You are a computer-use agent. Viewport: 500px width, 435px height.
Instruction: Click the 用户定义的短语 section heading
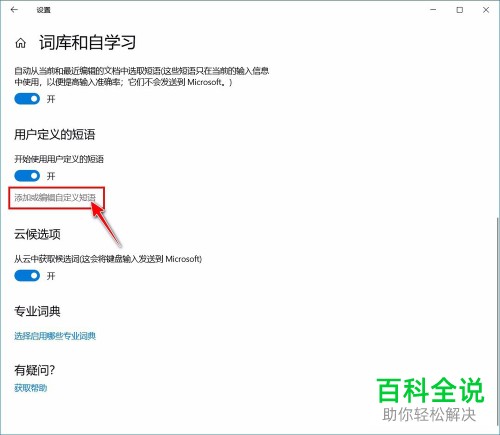click(55, 134)
